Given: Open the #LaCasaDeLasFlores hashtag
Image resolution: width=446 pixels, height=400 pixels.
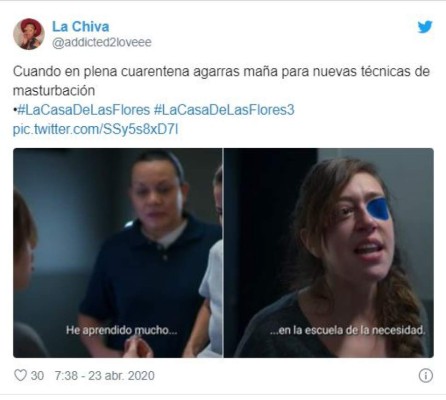Looking at the screenshot, I should pyautogui.click(x=83, y=110).
